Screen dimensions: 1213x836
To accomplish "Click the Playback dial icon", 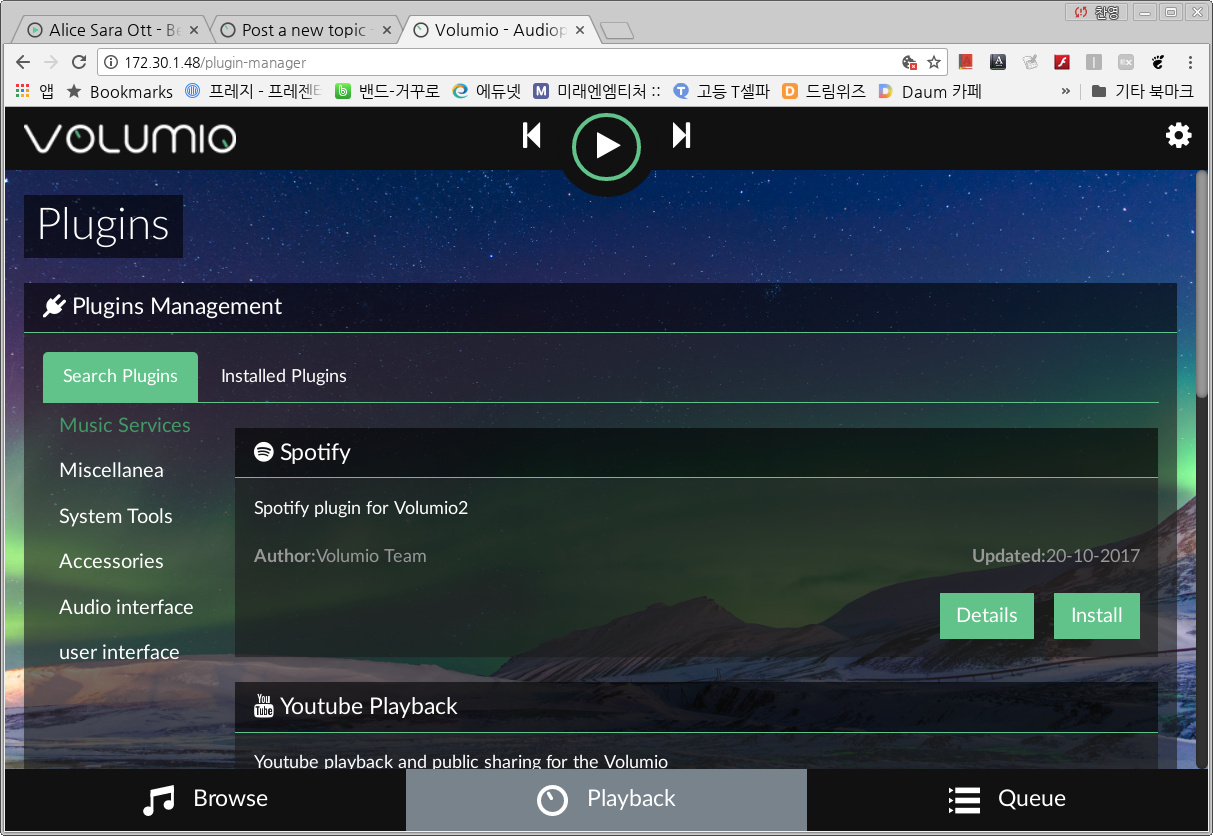I will tap(552, 800).
